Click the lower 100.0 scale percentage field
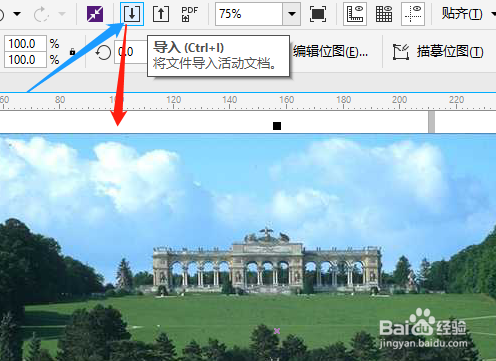 25,60
